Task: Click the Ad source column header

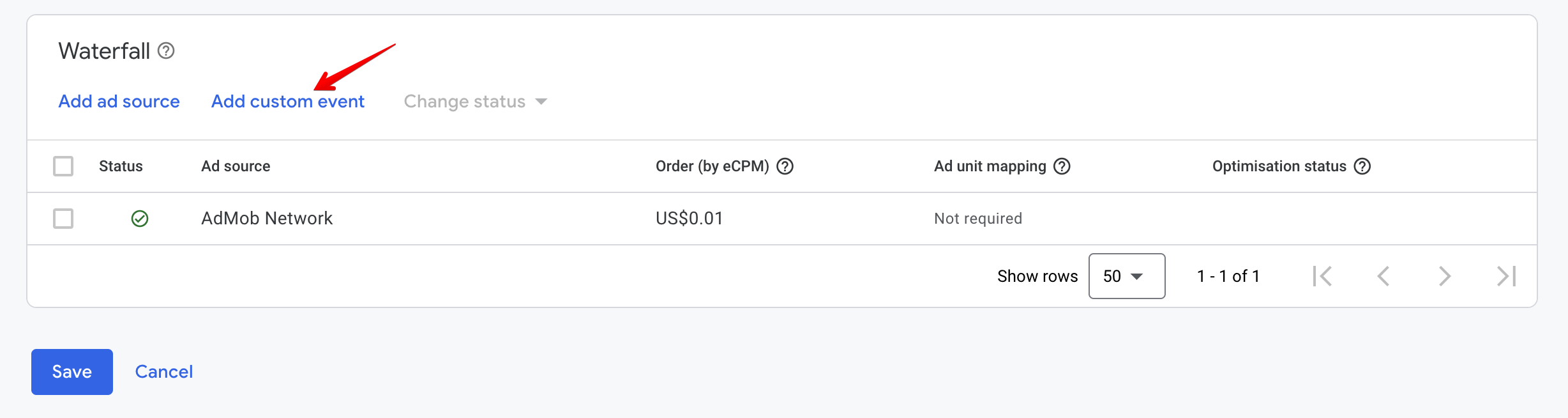Action: [236, 166]
